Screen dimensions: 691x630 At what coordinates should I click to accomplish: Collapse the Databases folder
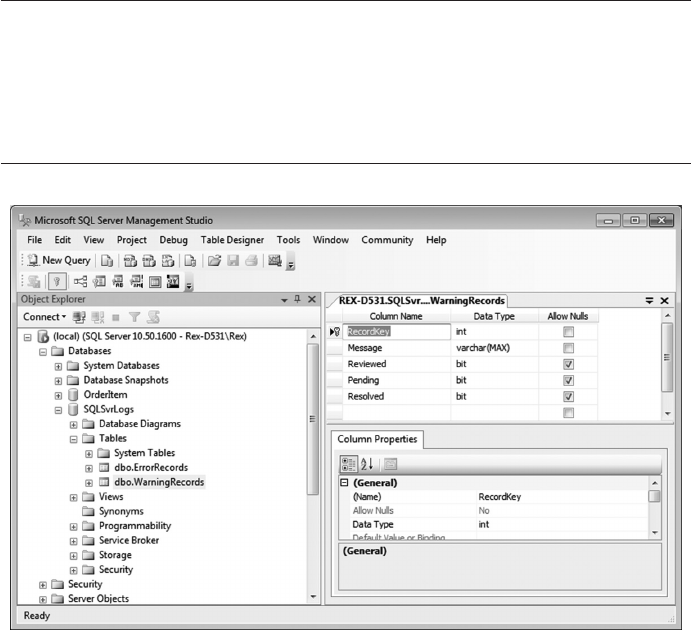click(x=43, y=352)
